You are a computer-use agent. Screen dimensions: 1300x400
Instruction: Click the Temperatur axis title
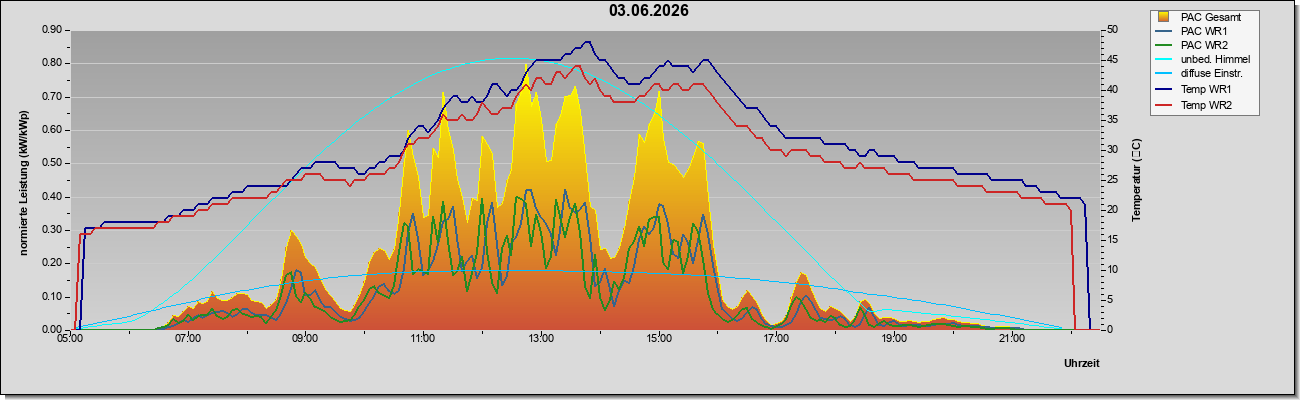pyautogui.click(x=1136, y=179)
